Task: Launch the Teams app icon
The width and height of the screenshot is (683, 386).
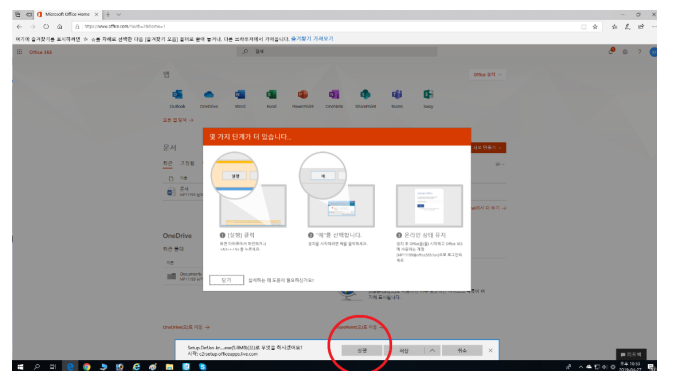Action: [x=397, y=95]
